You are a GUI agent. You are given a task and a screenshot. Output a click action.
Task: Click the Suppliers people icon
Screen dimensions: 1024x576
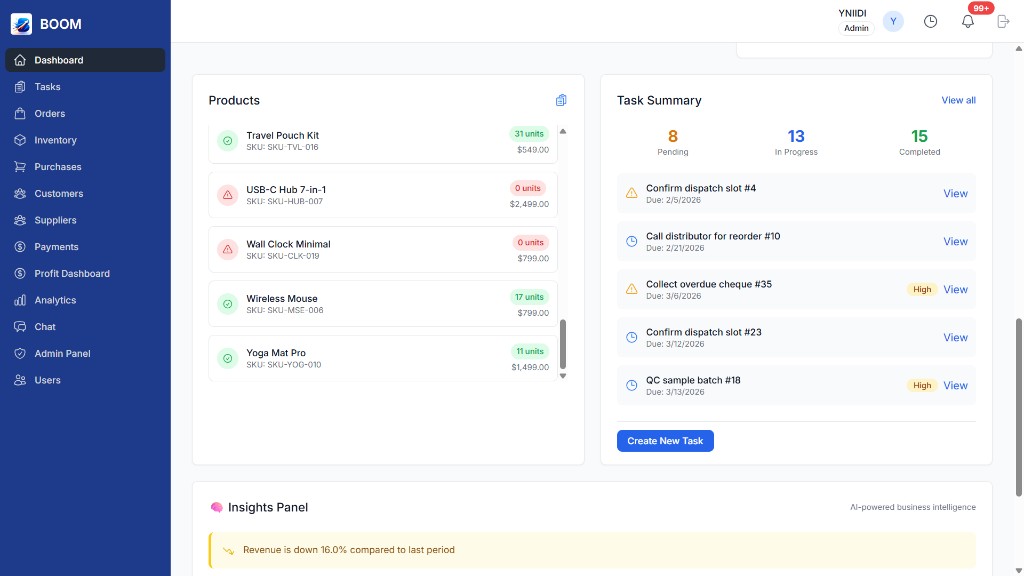(x=20, y=220)
